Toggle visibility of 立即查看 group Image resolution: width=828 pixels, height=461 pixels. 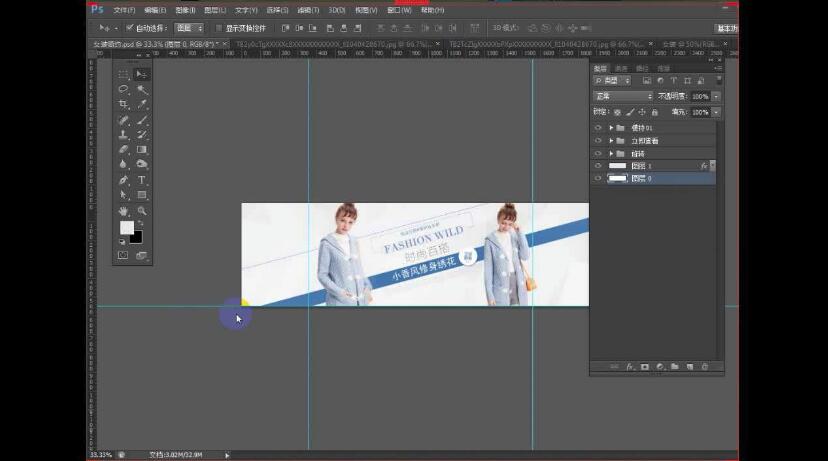tap(598, 141)
